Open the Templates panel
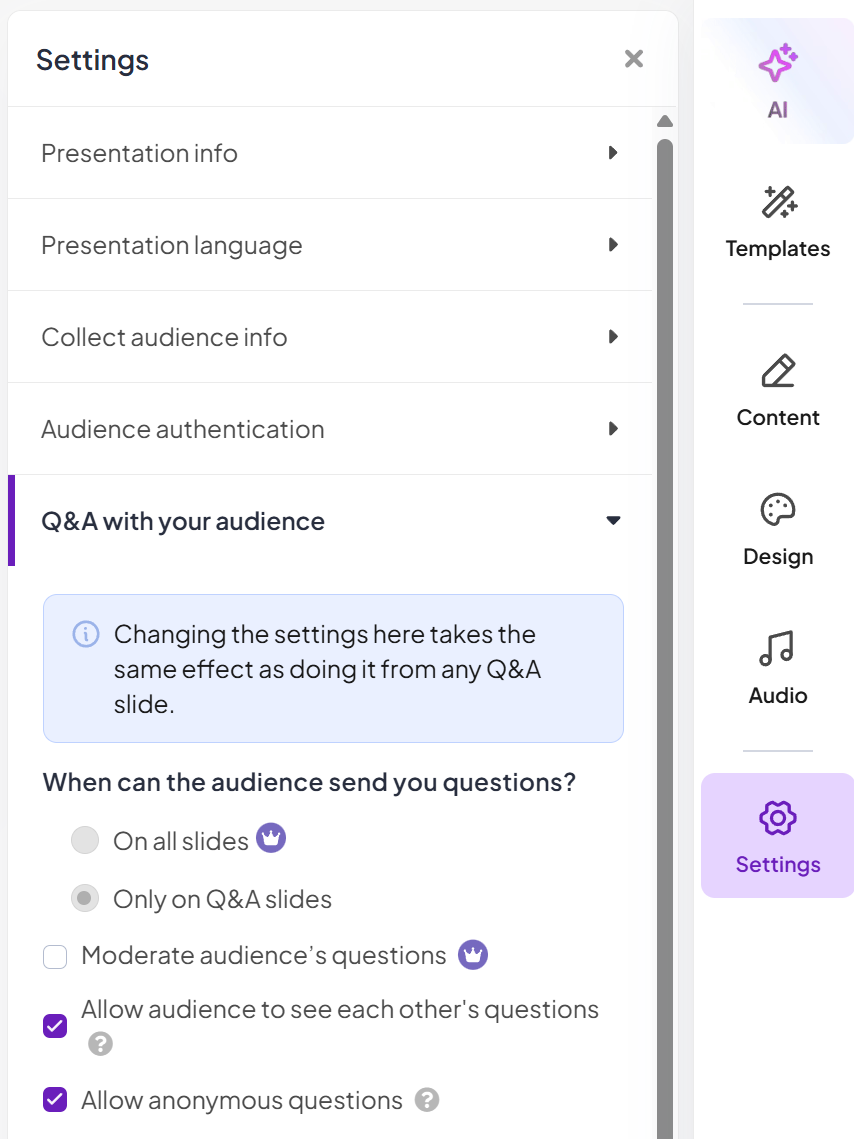Viewport: 854px width, 1139px height. [x=777, y=222]
